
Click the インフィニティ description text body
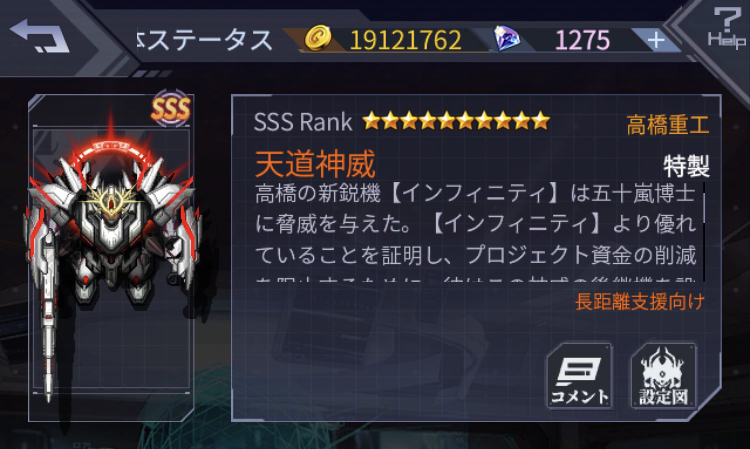pos(475,232)
